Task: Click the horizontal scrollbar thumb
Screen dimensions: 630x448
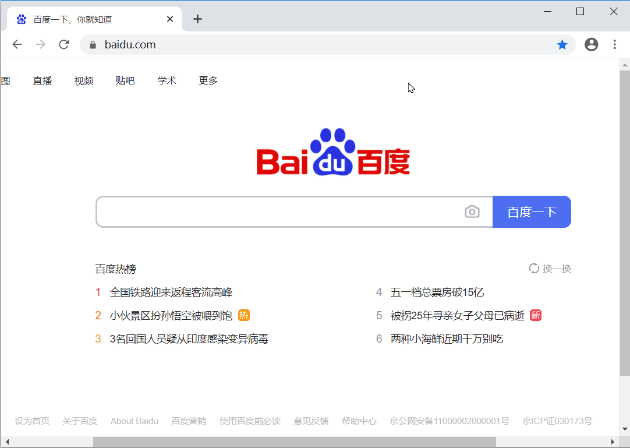Action: pyautogui.click(x=294, y=442)
